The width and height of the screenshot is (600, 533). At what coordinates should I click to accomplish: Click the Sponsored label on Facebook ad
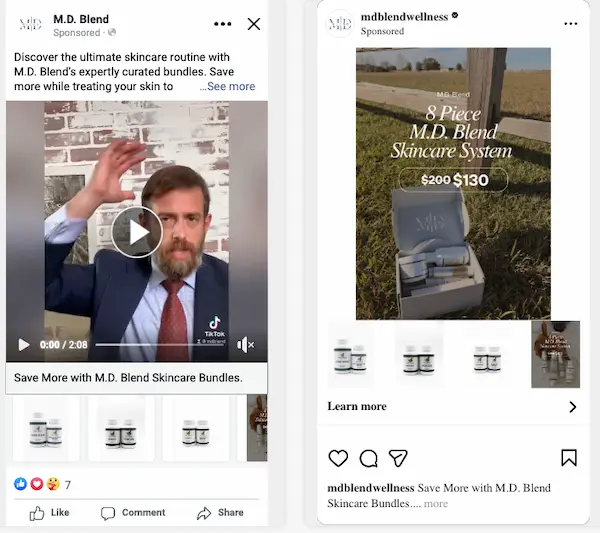tap(77, 33)
